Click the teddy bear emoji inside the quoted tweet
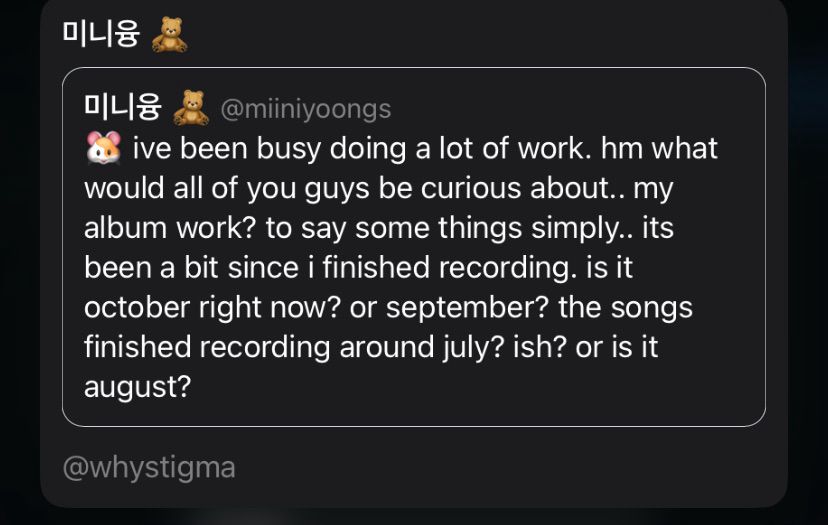This screenshot has width=828, height=525. click(190, 107)
